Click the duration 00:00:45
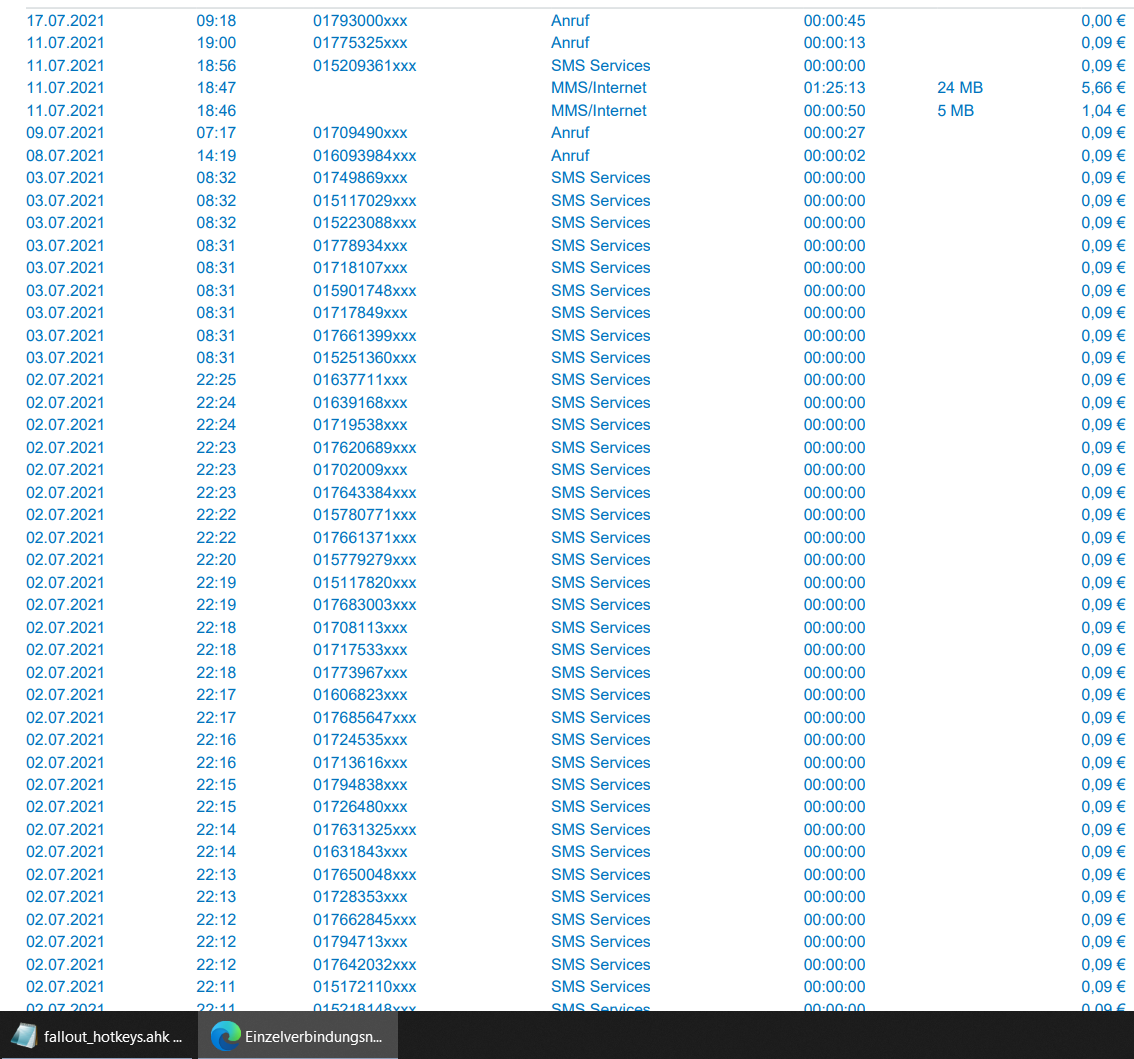 coord(835,20)
